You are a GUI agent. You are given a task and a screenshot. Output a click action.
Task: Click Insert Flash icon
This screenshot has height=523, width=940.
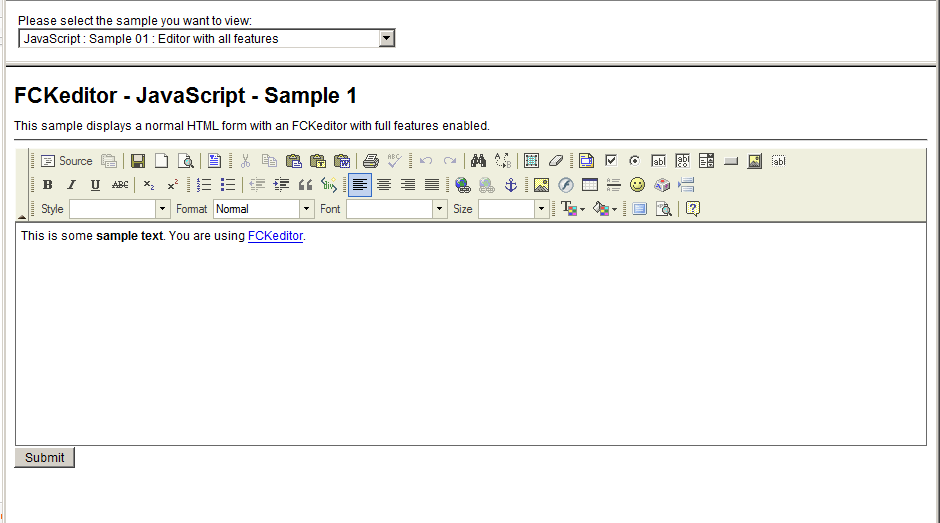click(x=565, y=185)
